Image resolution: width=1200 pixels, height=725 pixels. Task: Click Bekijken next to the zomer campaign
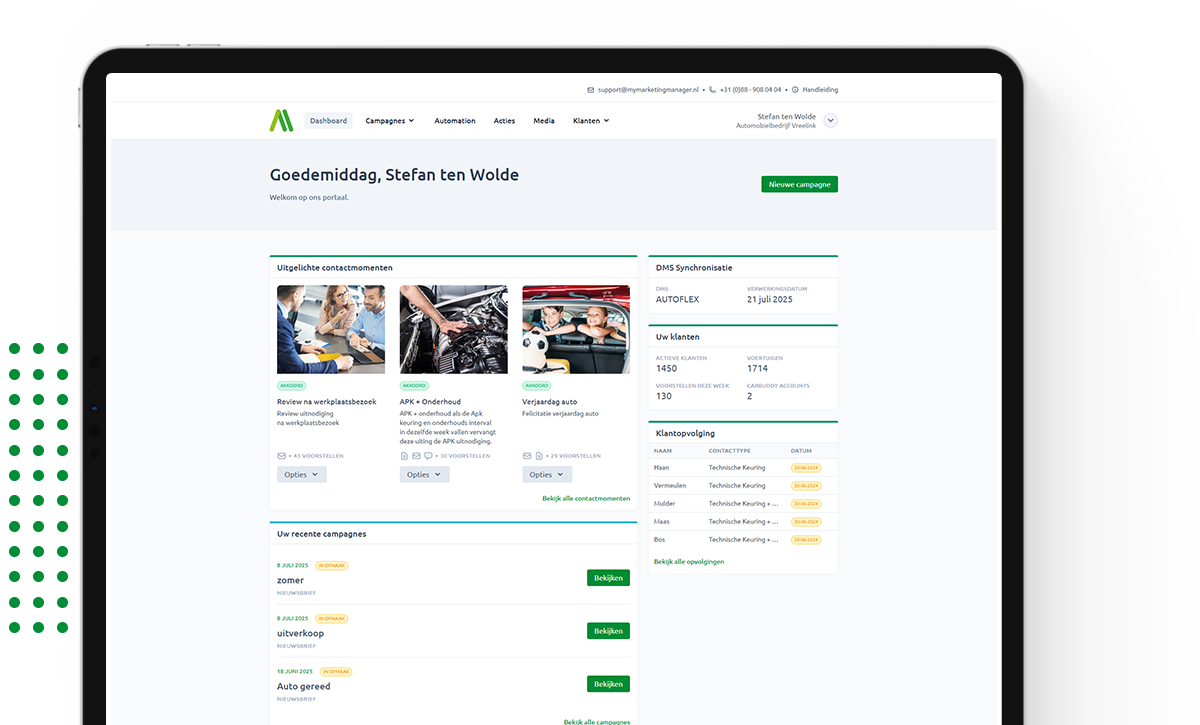(608, 577)
